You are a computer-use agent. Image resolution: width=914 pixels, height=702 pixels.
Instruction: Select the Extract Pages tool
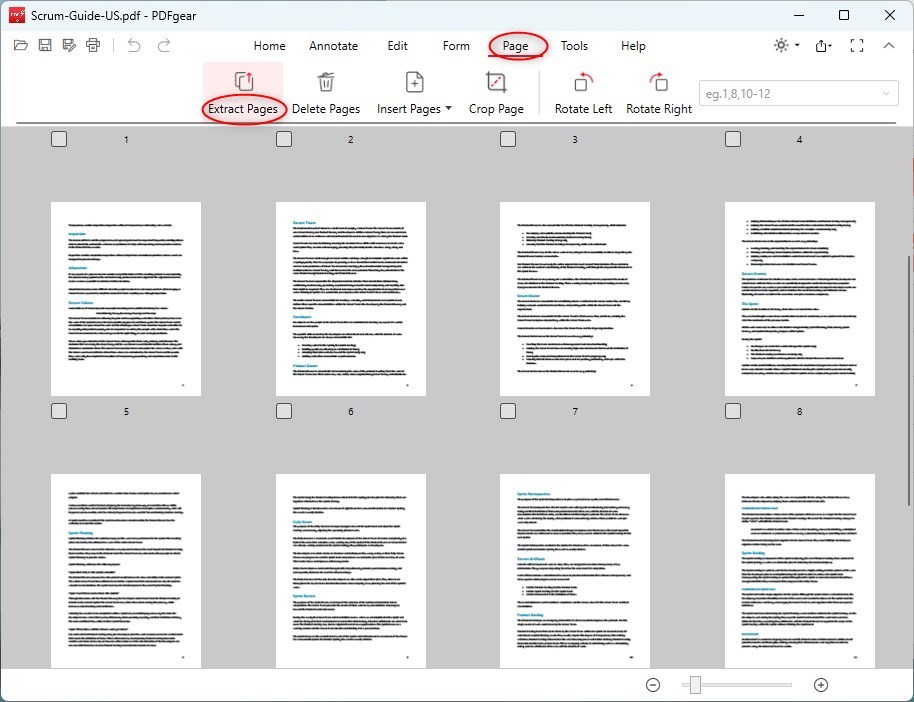pyautogui.click(x=243, y=90)
